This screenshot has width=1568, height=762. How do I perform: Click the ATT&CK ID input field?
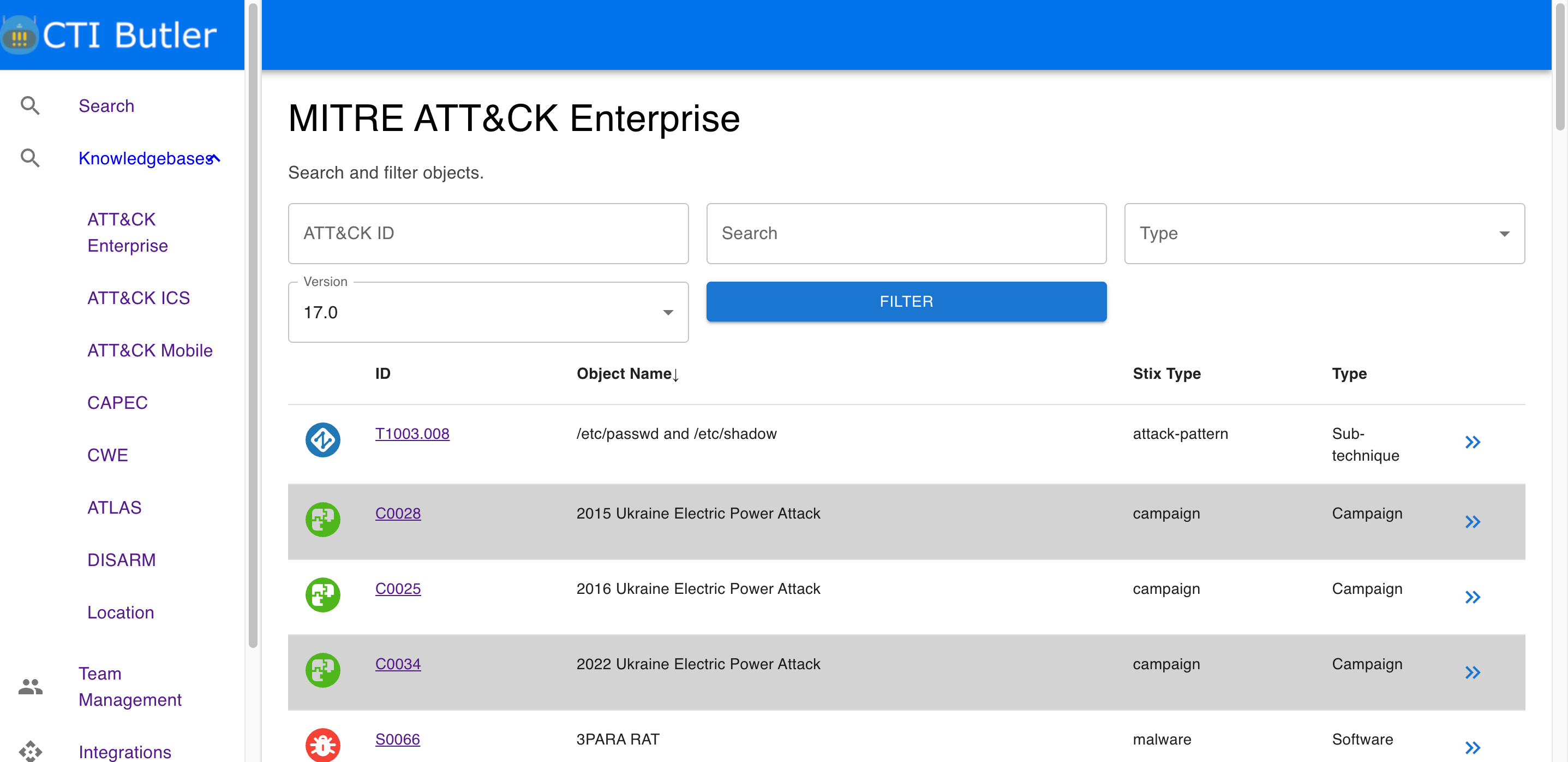click(488, 233)
